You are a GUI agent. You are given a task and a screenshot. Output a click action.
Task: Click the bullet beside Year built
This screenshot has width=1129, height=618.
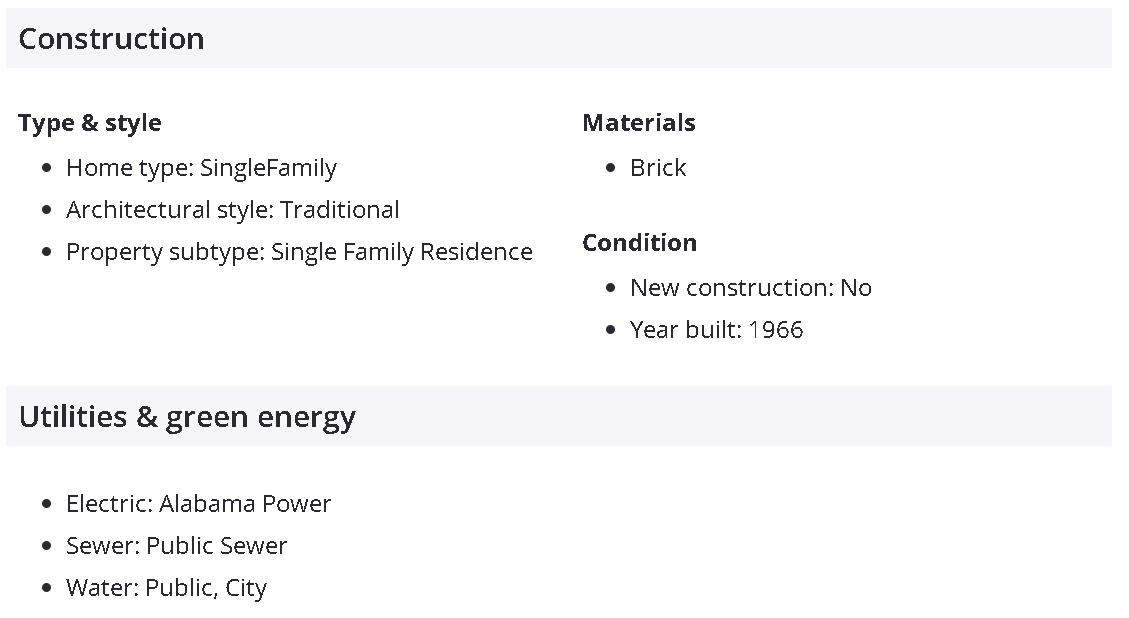click(611, 331)
